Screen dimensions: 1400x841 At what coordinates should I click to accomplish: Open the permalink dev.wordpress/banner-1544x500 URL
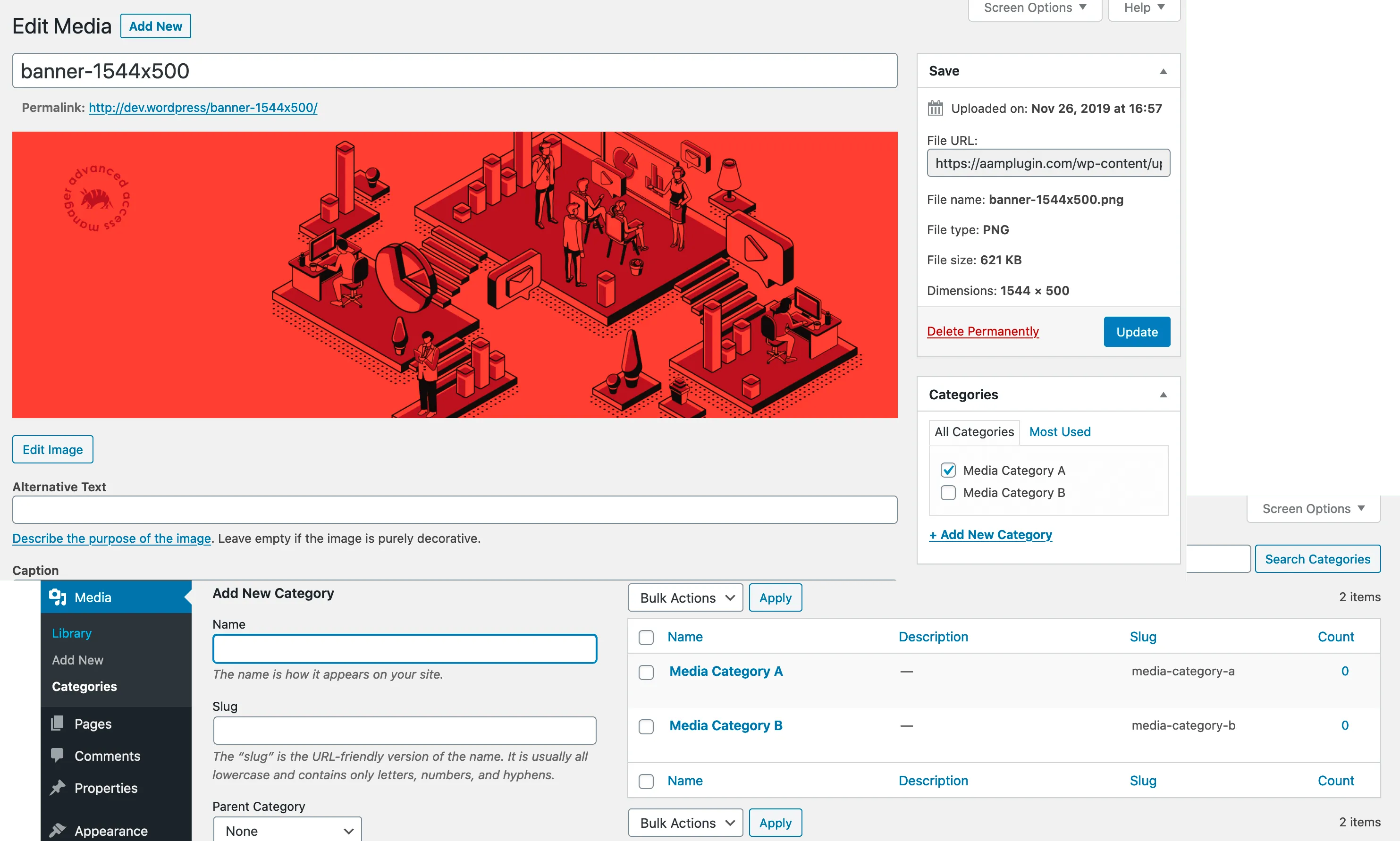point(203,108)
